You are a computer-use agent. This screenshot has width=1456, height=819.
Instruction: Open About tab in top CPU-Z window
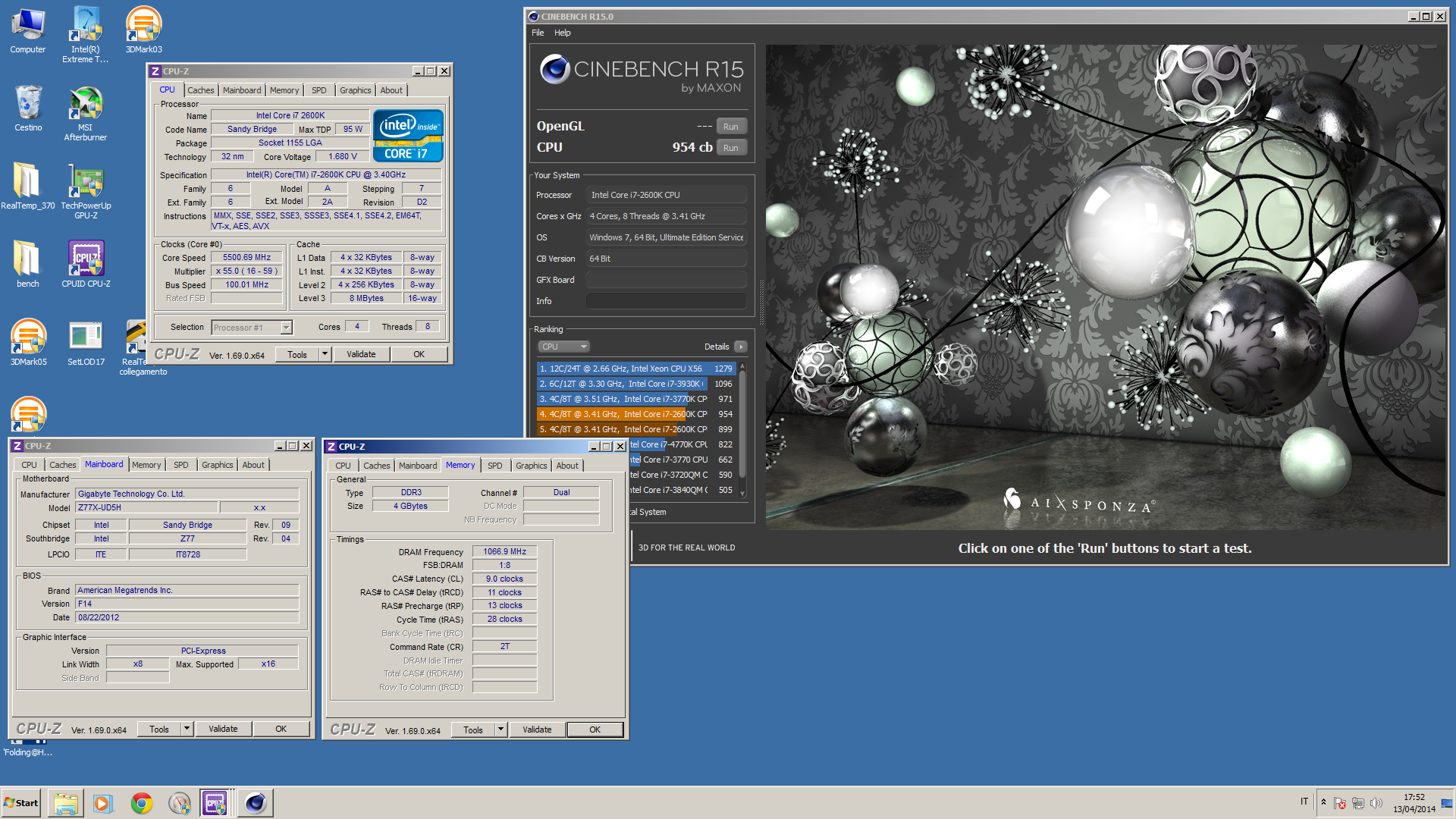tap(391, 90)
